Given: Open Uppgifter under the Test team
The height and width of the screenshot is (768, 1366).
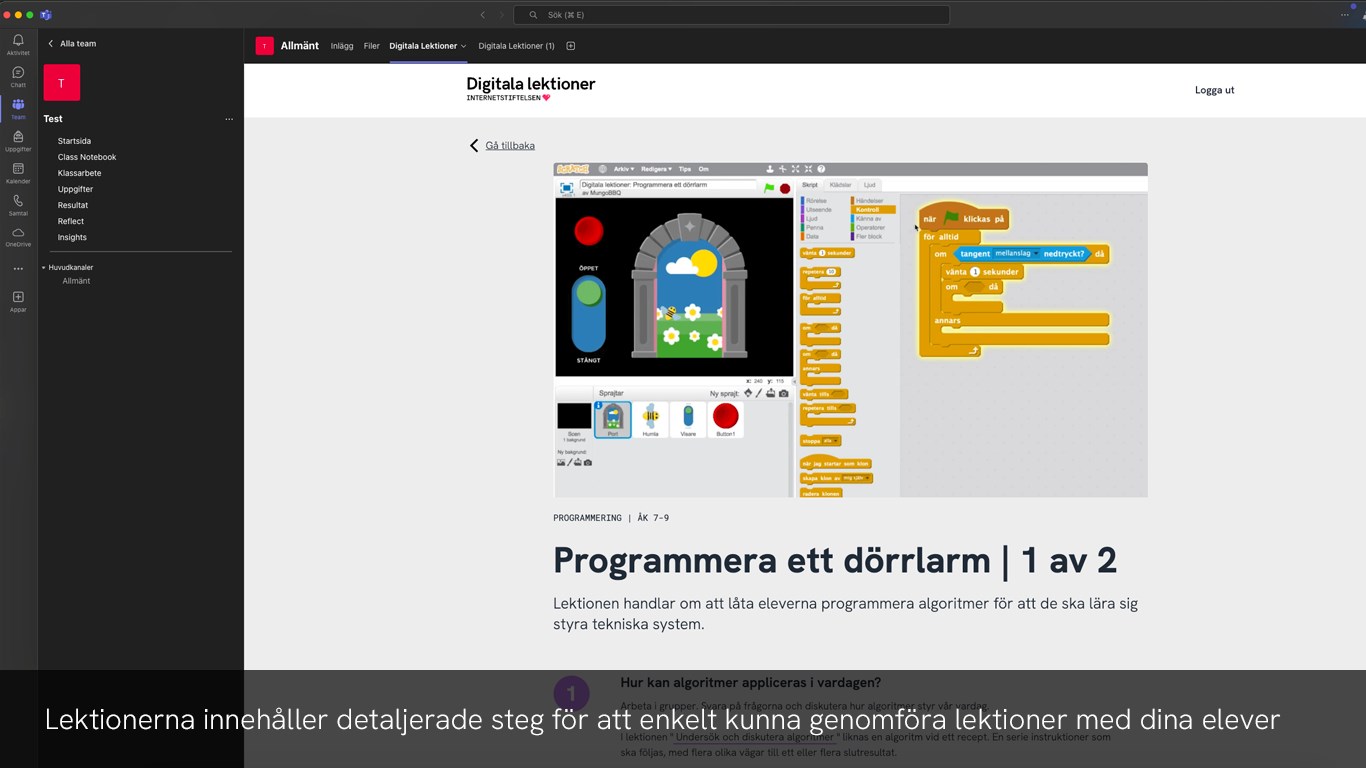Looking at the screenshot, I should pyautogui.click(x=75, y=189).
